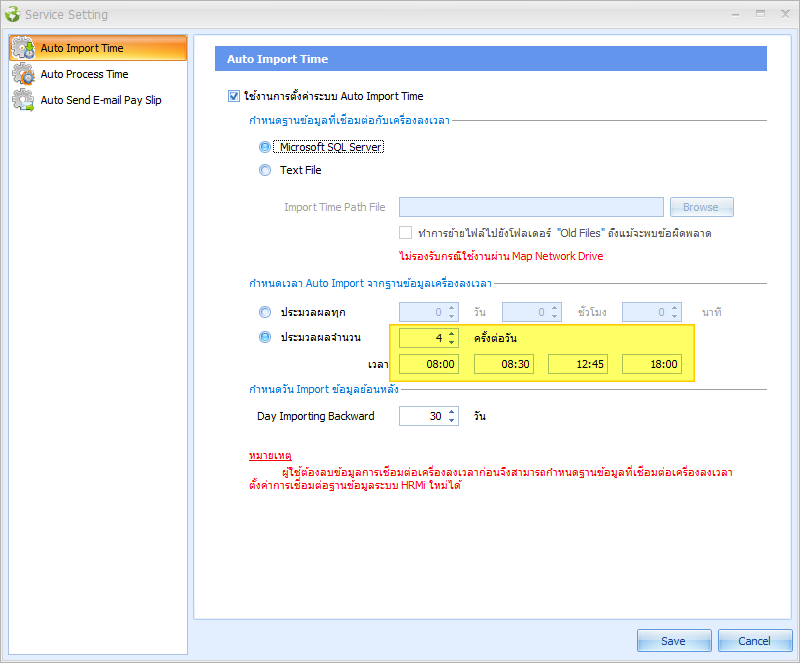Click the Save button
This screenshot has width=800, height=663.
673,641
